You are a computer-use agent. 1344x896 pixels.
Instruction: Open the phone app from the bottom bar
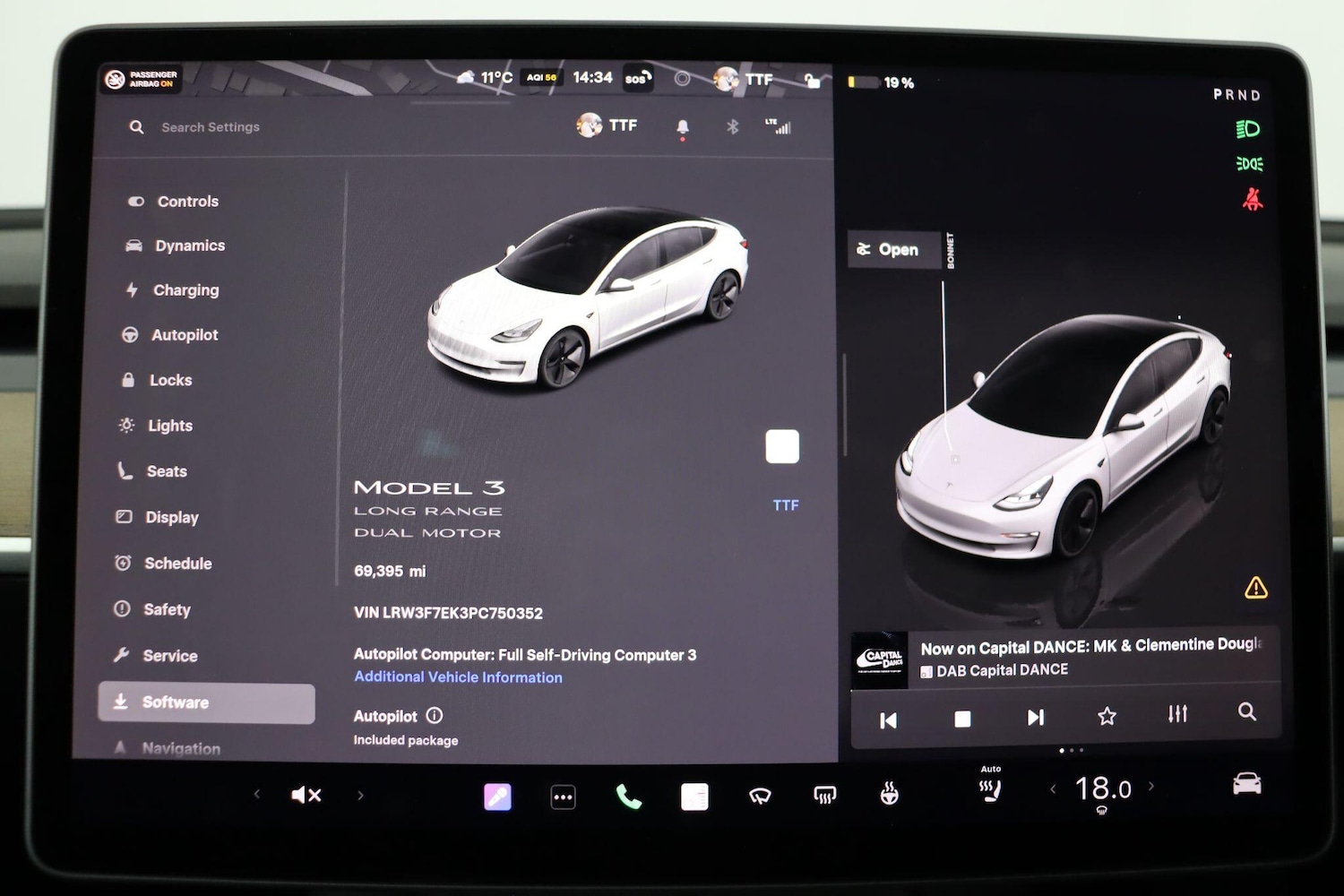pos(627,796)
